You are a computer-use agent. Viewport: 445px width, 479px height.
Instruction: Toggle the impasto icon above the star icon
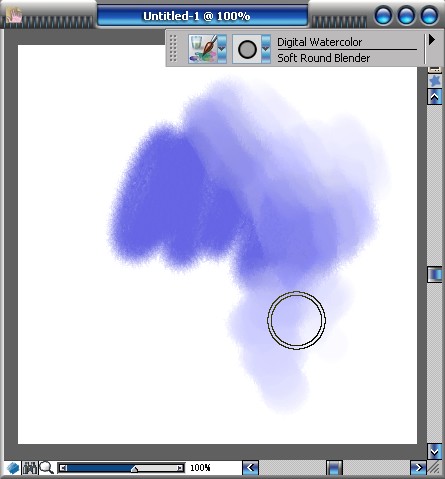(435, 69)
